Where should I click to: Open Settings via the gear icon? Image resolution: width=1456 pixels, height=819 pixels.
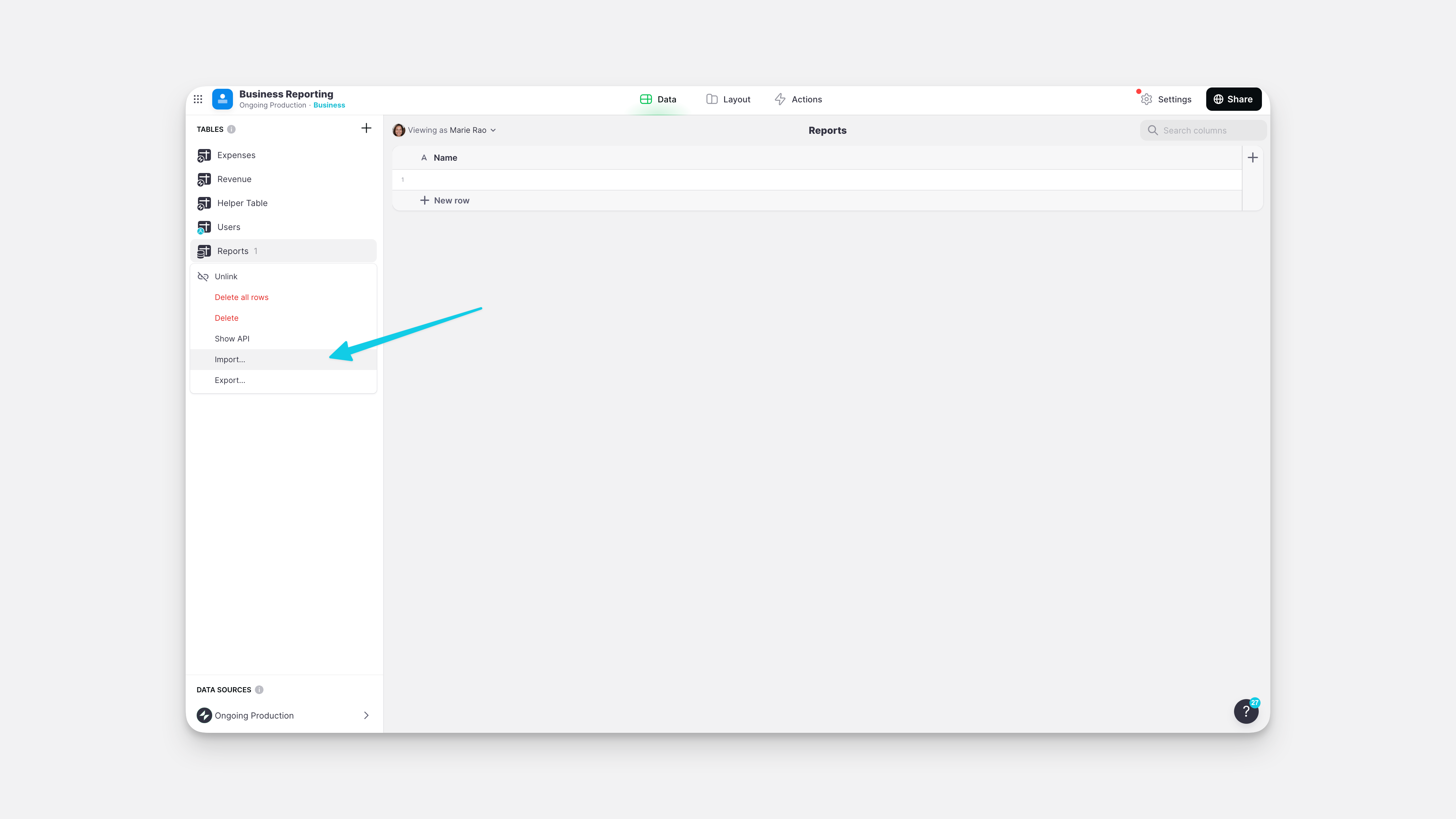pyautogui.click(x=1146, y=99)
